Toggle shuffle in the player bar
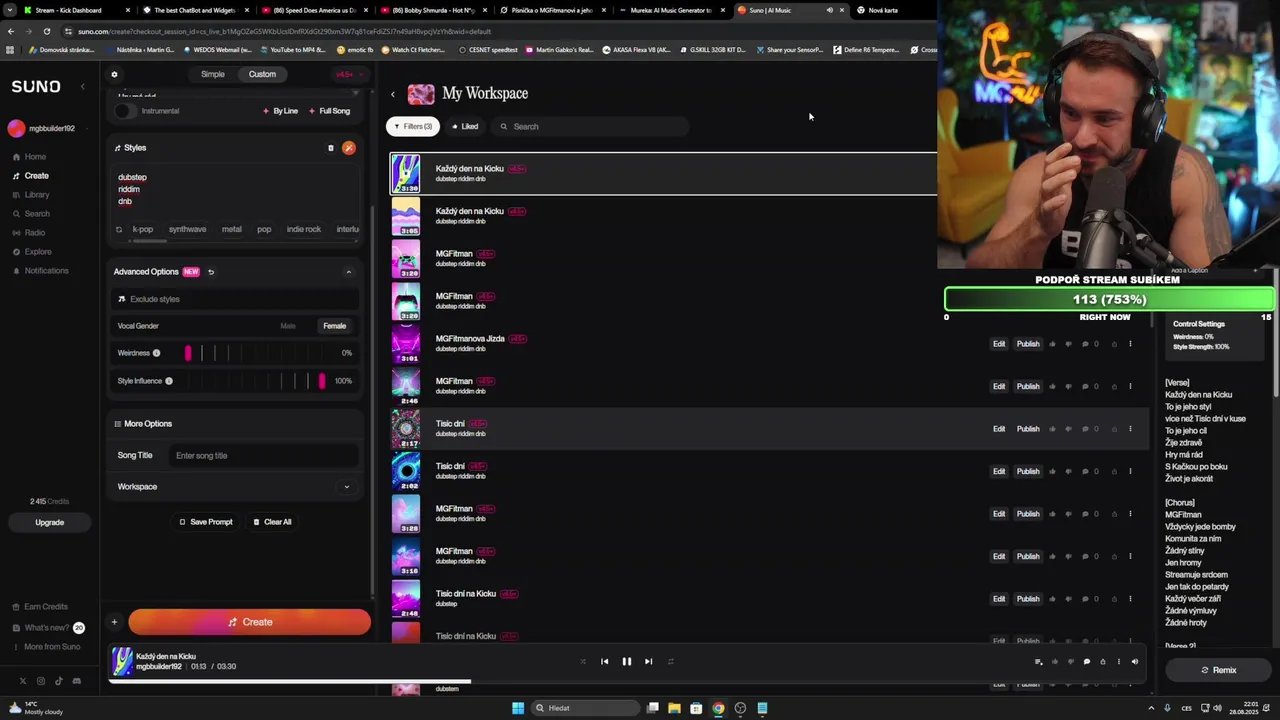 coord(583,661)
